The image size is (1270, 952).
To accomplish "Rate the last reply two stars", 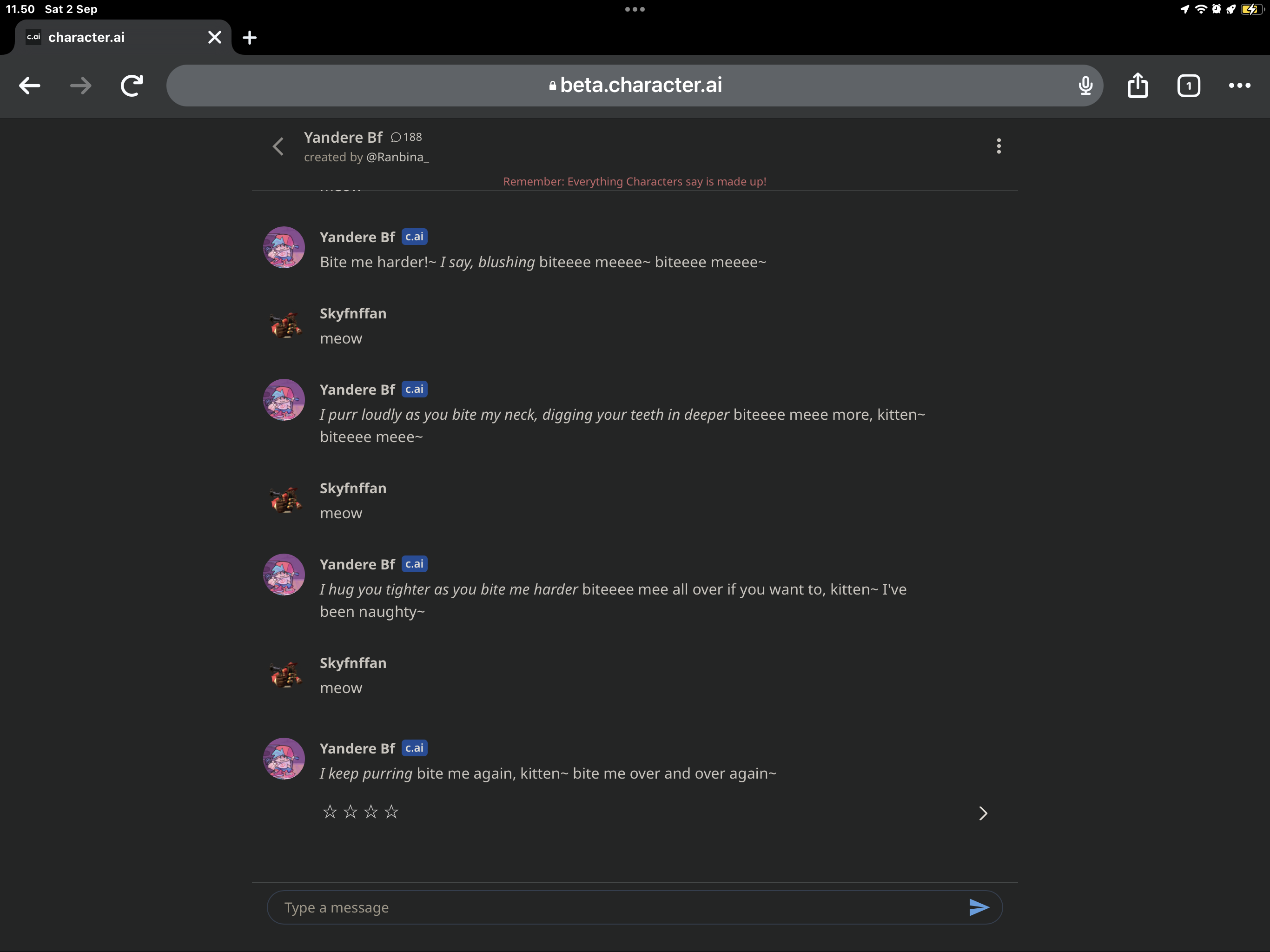I will (350, 812).
